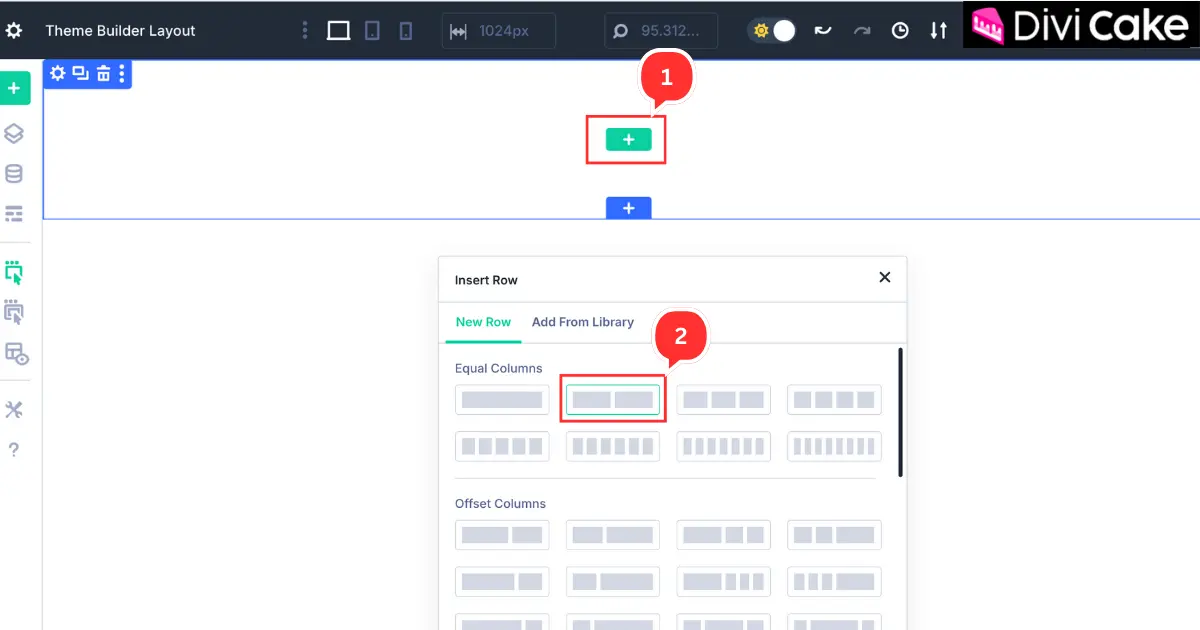Click the Insert Row dialog title
The width and height of the screenshot is (1200, 630).
486,280
